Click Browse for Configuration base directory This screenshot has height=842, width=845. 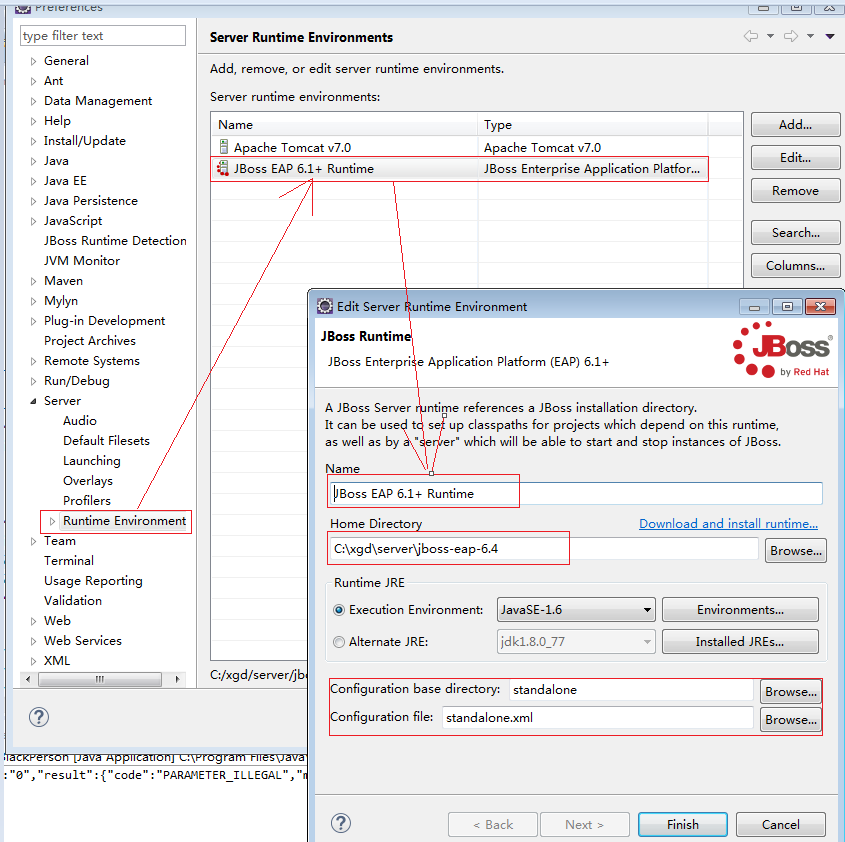[791, 692]
